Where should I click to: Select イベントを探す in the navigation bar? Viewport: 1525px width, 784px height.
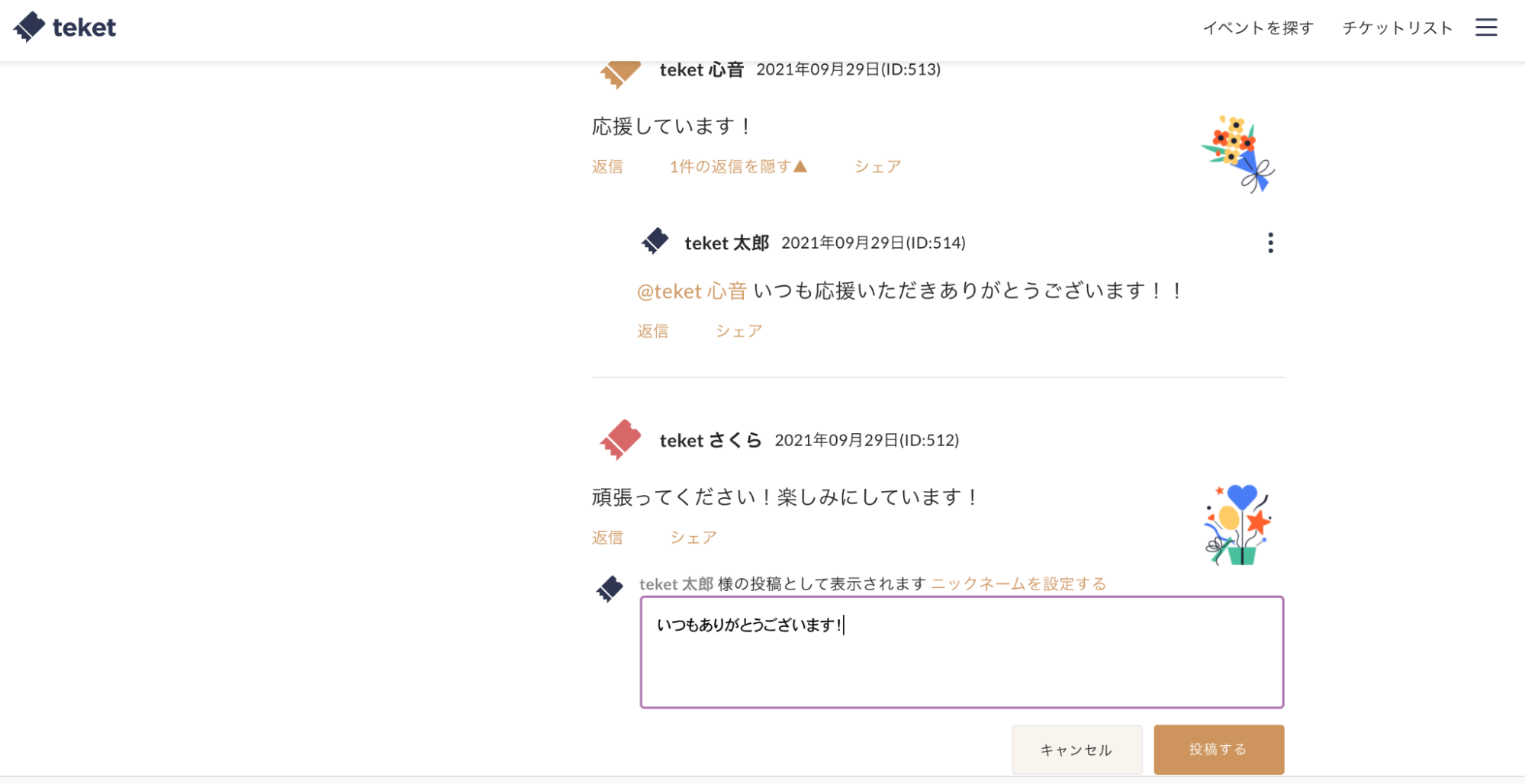click(1259, 27)
